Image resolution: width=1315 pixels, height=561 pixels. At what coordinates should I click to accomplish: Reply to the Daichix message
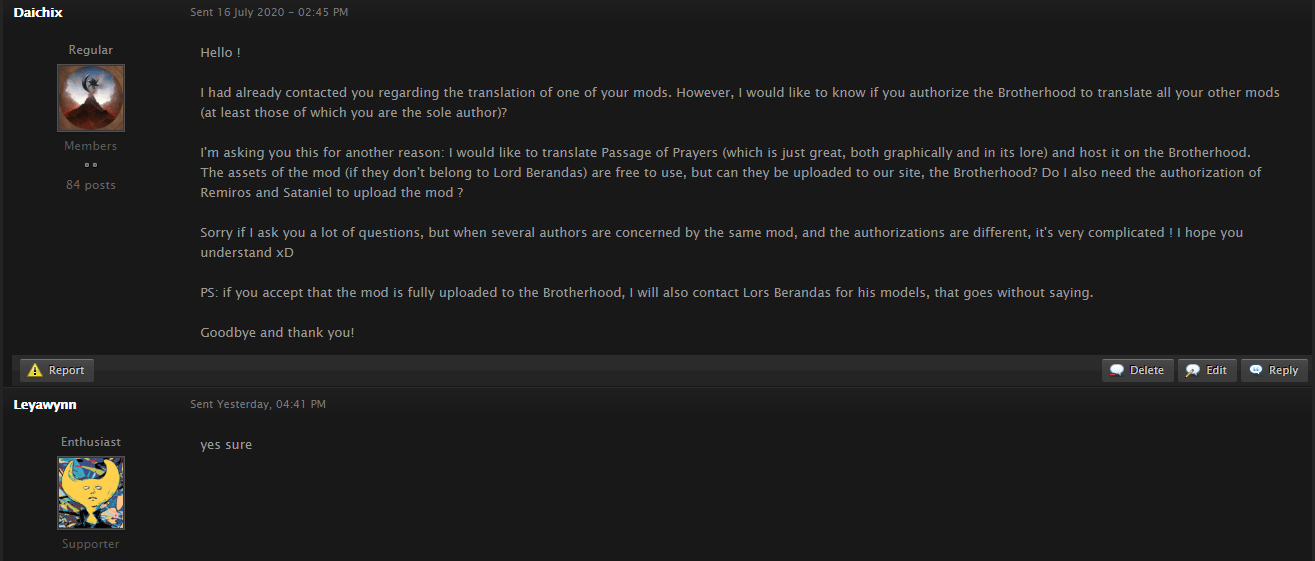[1274, 370]
